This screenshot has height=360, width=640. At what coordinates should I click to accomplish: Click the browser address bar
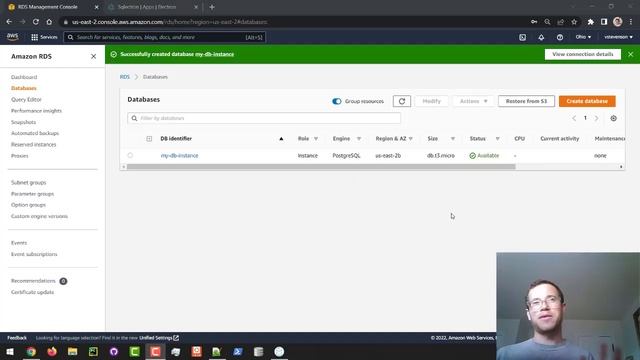click(294, 22)
